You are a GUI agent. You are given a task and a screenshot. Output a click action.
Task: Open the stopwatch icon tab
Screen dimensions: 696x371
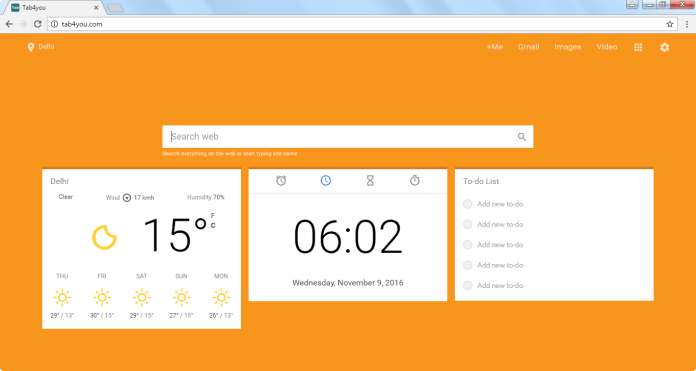click(x=415, y=180)
